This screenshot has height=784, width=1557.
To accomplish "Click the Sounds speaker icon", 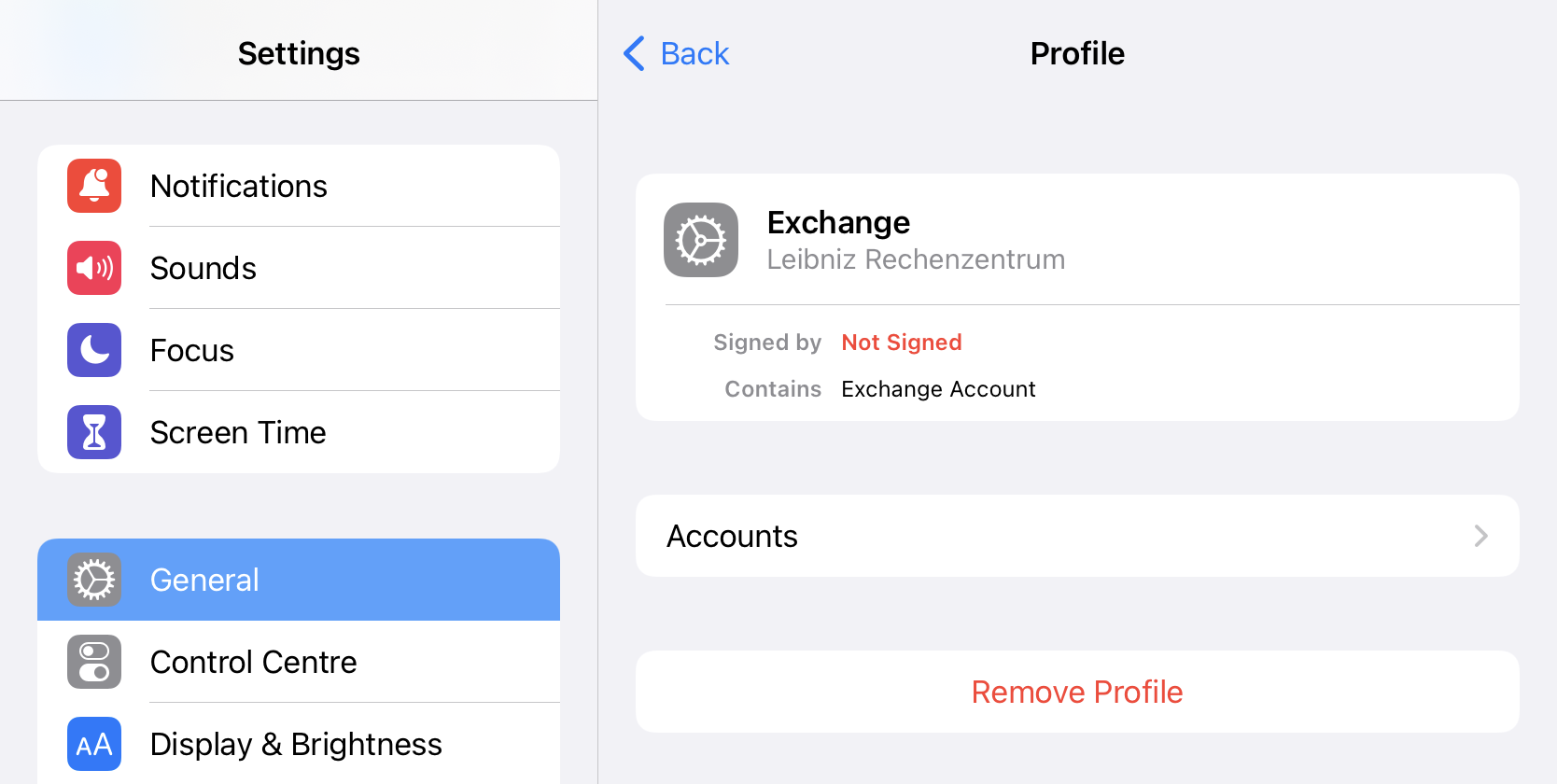I will 94,268.
